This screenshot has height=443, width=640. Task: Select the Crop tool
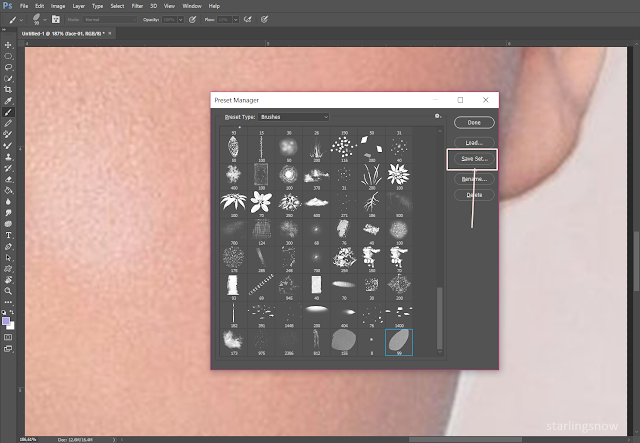(x=8, y=90)
